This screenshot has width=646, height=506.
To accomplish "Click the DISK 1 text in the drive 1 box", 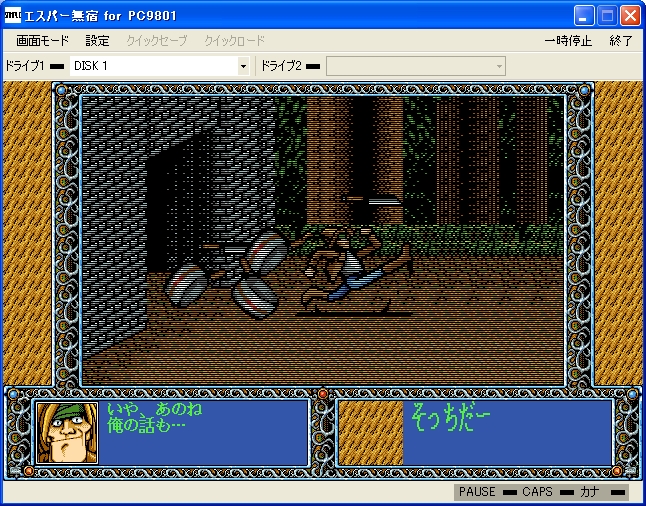I will [x=91, y=66].
